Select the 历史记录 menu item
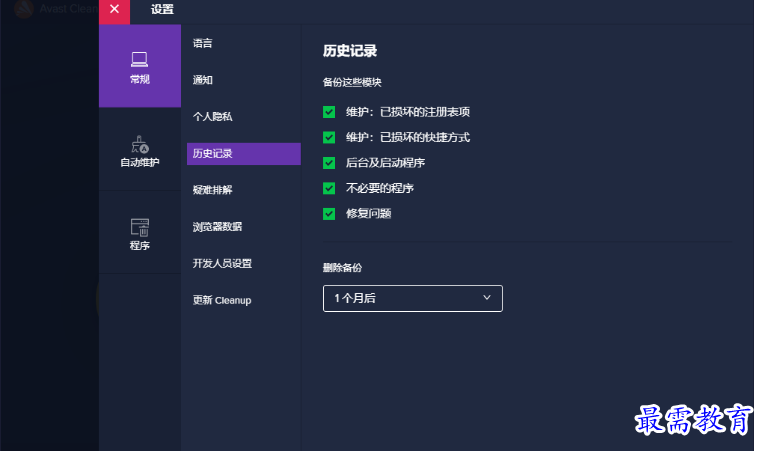Screen dimensions: 759x451 243,154
